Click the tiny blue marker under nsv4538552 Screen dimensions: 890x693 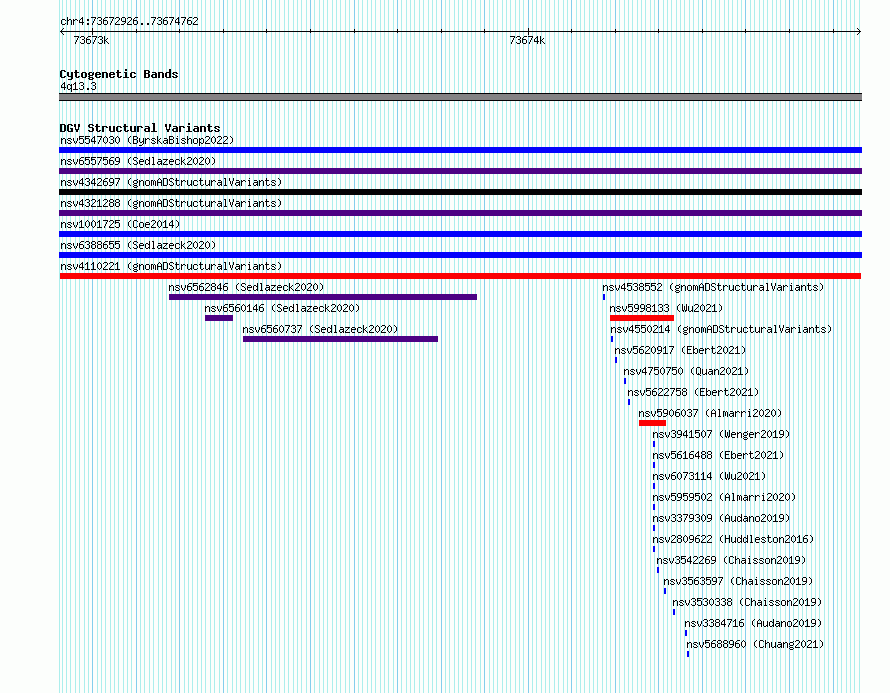604,297
